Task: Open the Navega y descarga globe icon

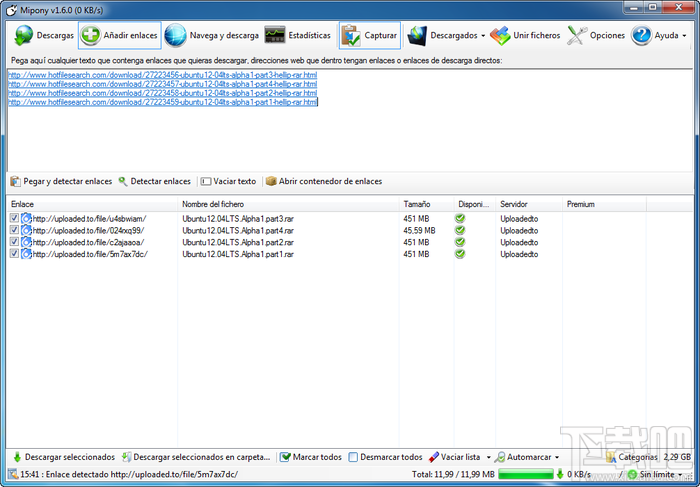Action: click(x=175, y=35)
